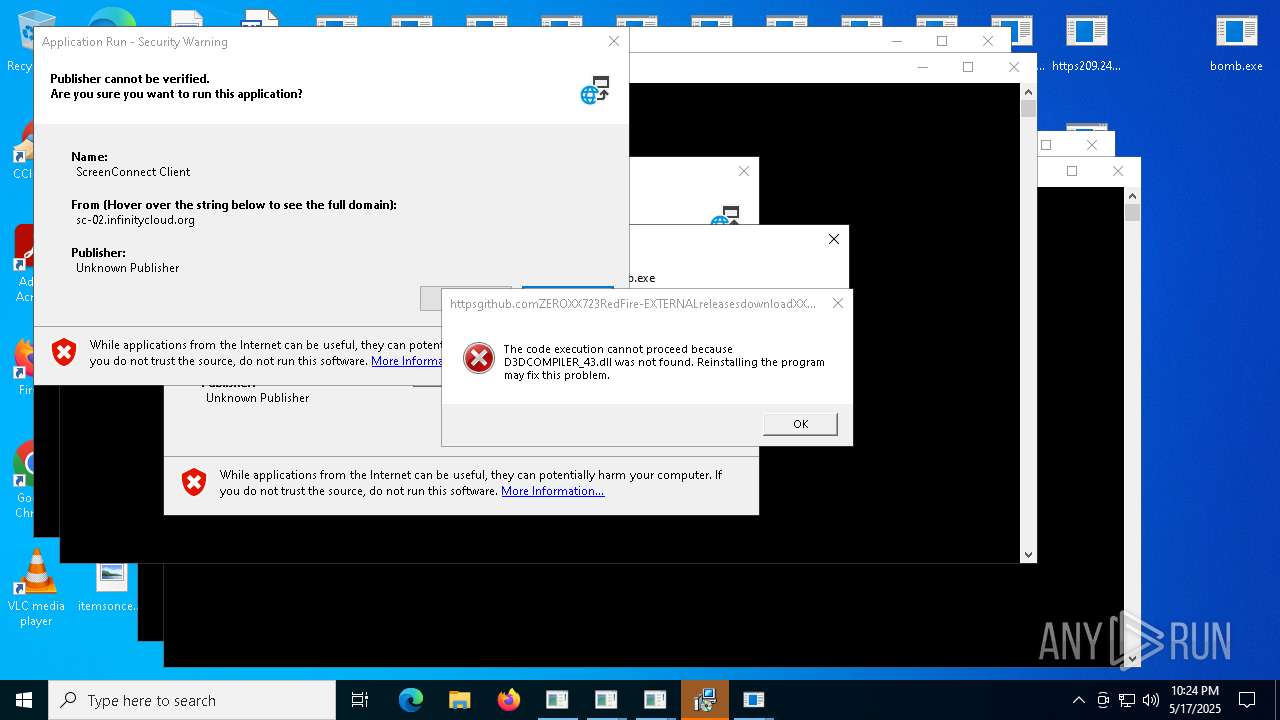This screenshot has width=1280, height=720.
Task: Click the down arrow of the rightmost console scrollbar
Action: click(x=1132, y=659)
